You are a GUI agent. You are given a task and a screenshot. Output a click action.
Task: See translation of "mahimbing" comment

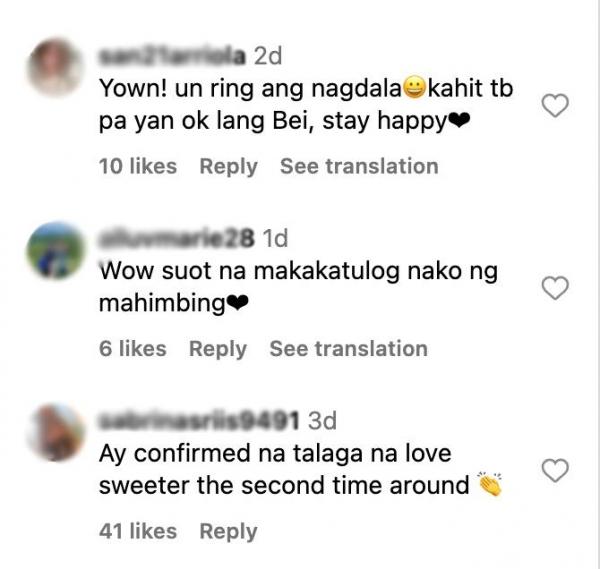point(348,349)
